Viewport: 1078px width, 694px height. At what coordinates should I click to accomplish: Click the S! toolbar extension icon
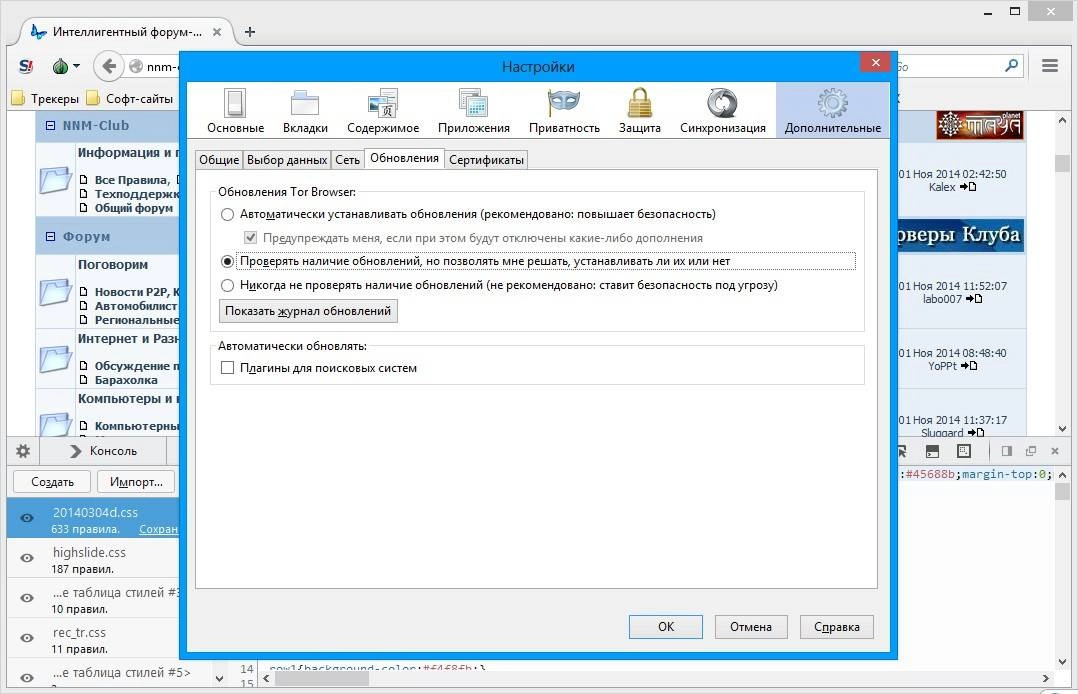(25, 67)
